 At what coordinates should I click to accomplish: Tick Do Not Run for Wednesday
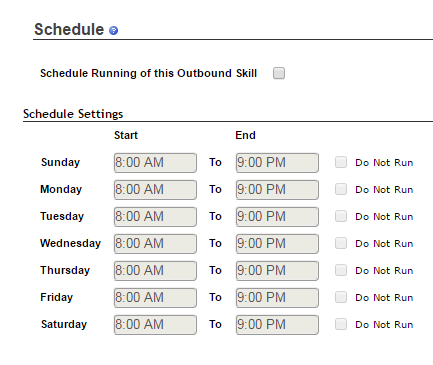(341, 243)
